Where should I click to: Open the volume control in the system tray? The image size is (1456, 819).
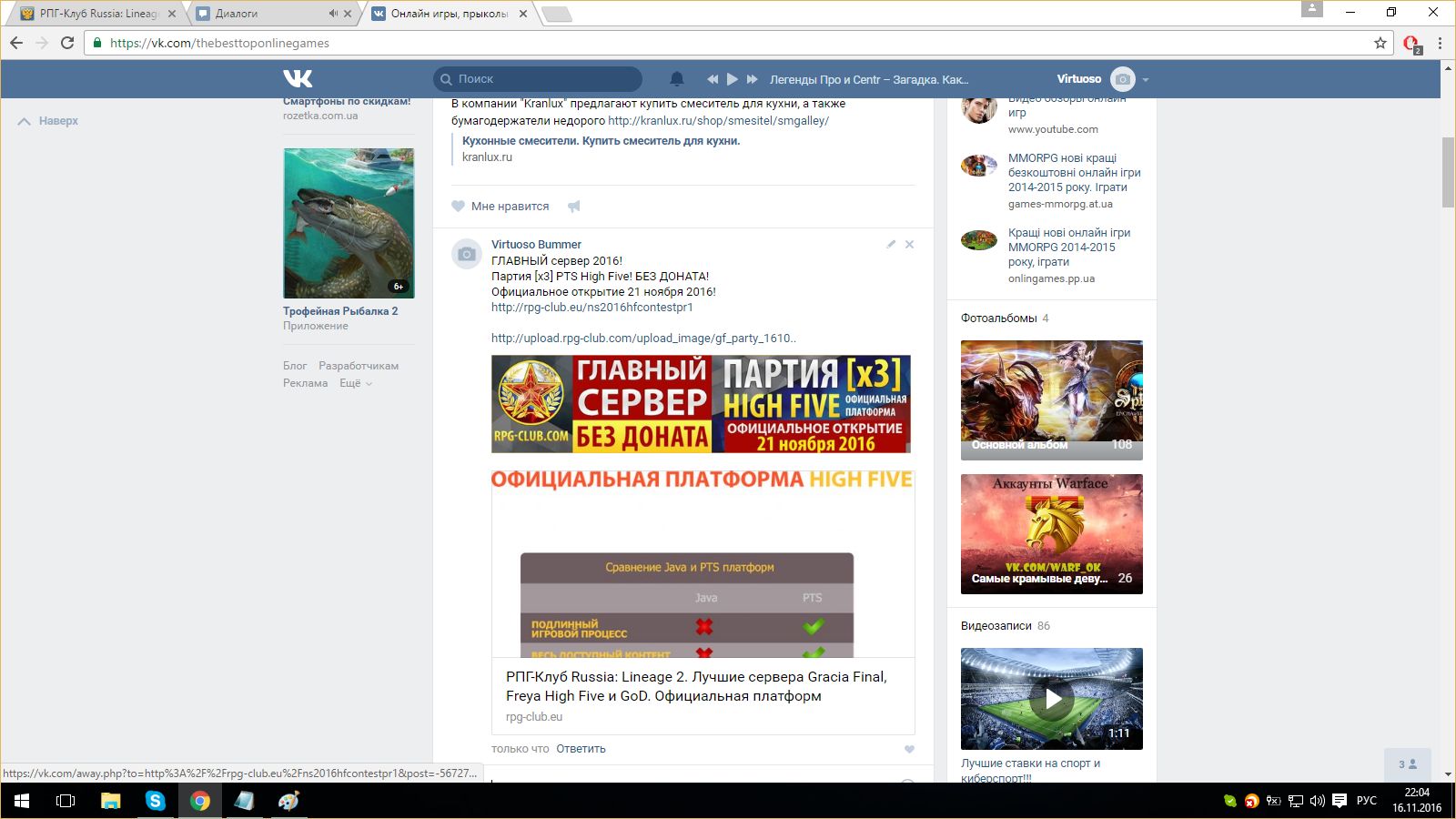[1318, 801]
